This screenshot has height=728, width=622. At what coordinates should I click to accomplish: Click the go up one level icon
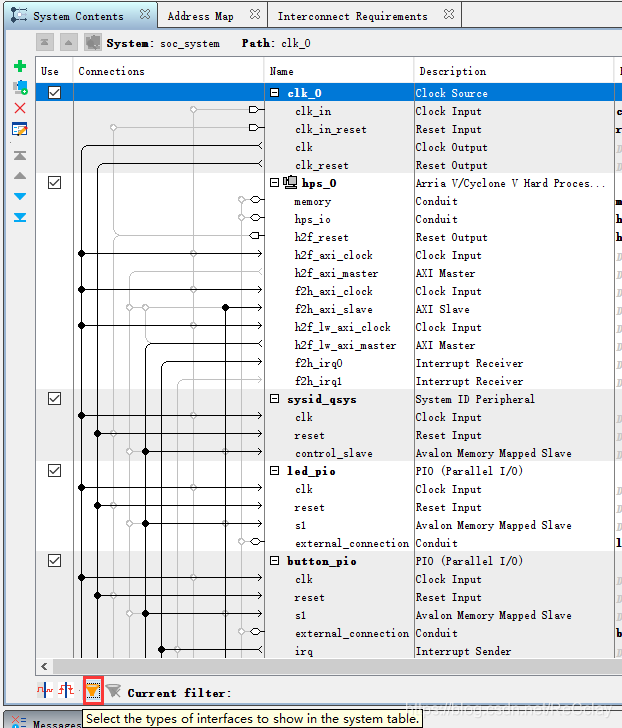point(68,43)
